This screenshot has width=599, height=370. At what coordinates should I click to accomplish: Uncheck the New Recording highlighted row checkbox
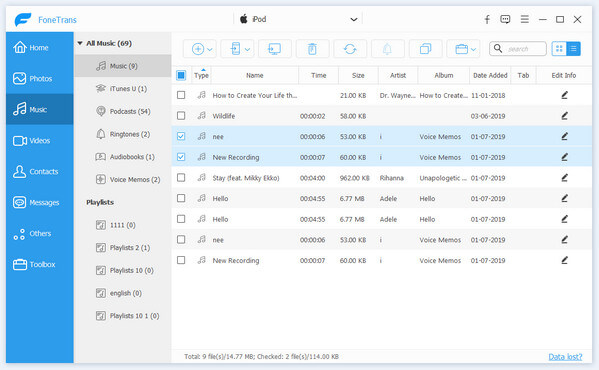coord(181,157)
